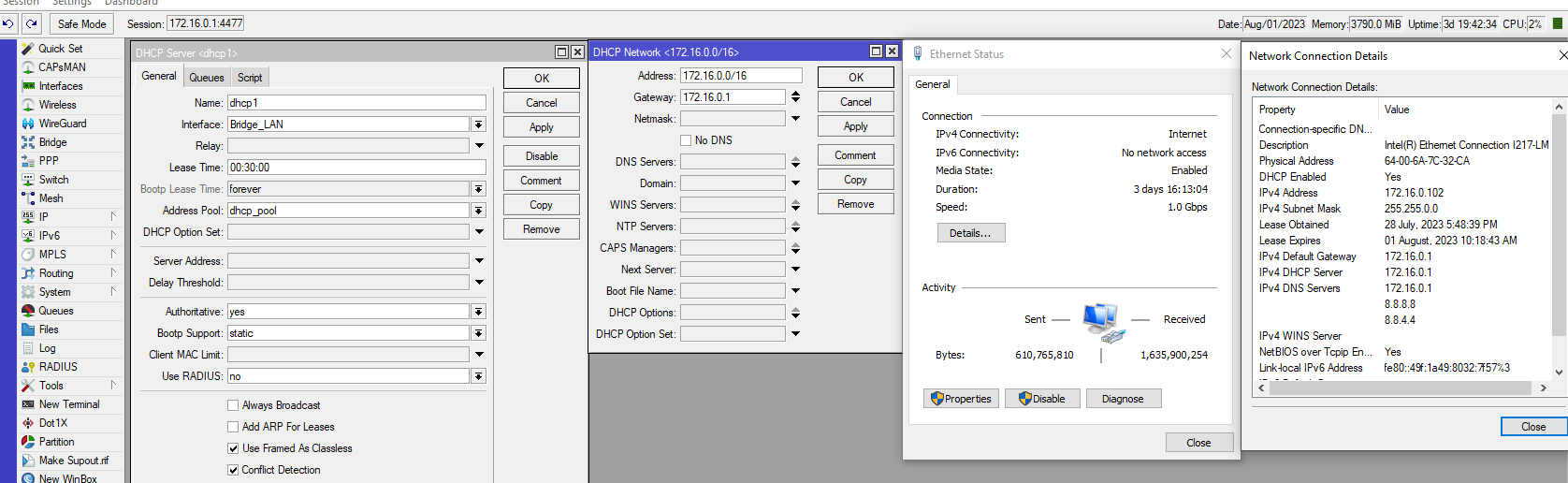Viewport: 1568px width, 483px height.
Task: Uncheck Use Framed As Classless
Action: point(233,448)
